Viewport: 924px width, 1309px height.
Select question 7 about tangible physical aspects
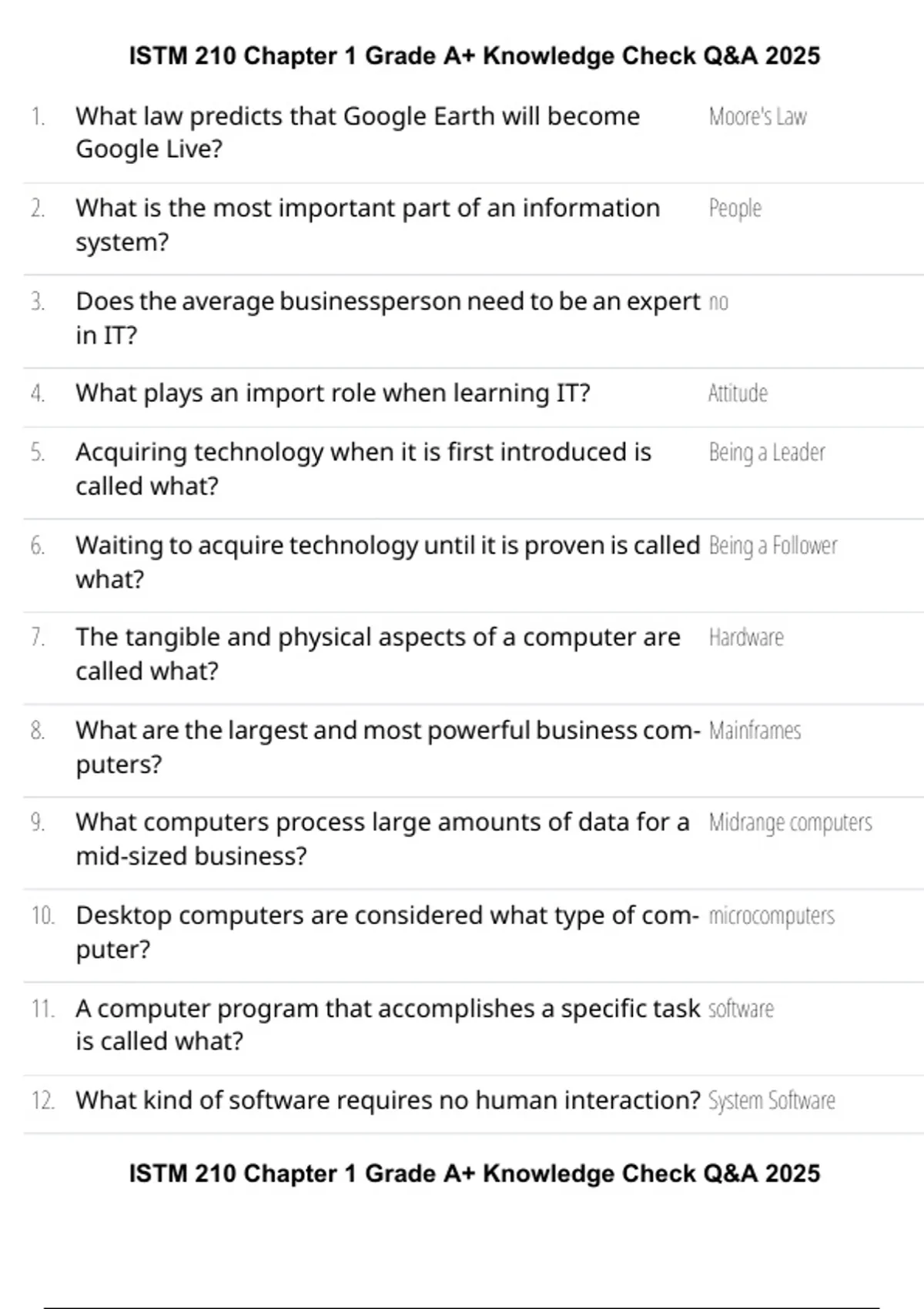[378, 654]
